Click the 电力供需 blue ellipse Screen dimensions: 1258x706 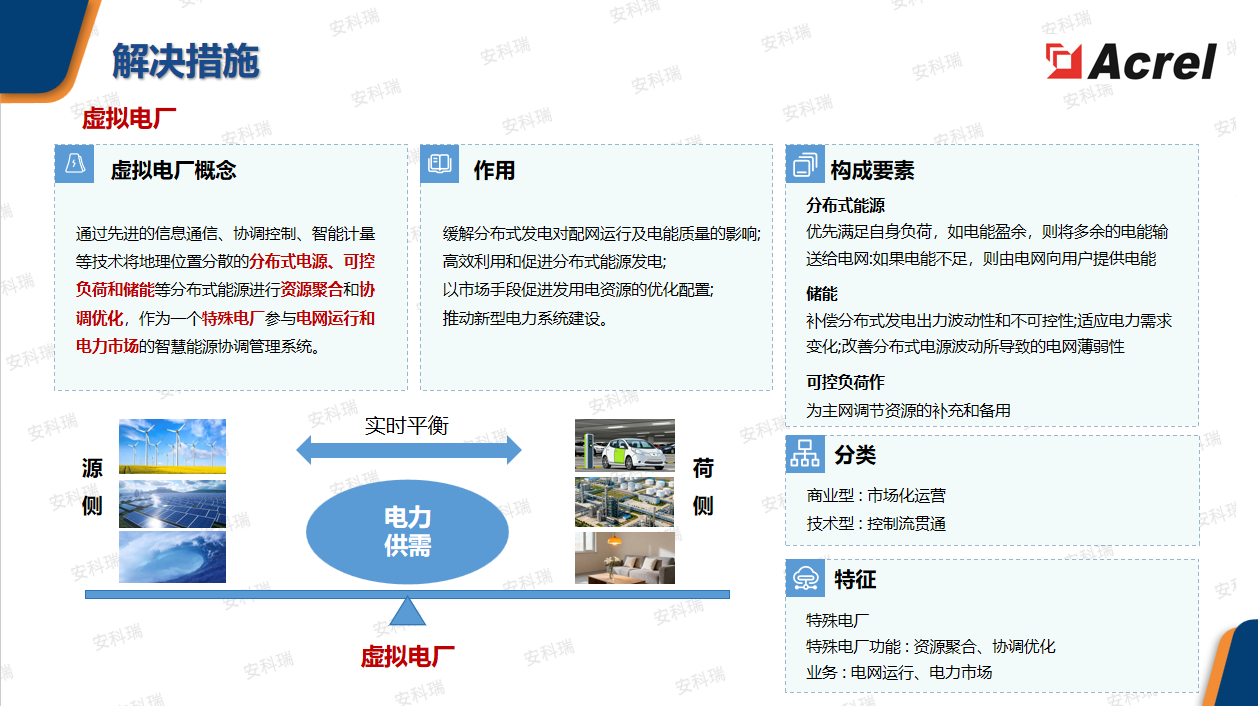[x=407, y=532]
